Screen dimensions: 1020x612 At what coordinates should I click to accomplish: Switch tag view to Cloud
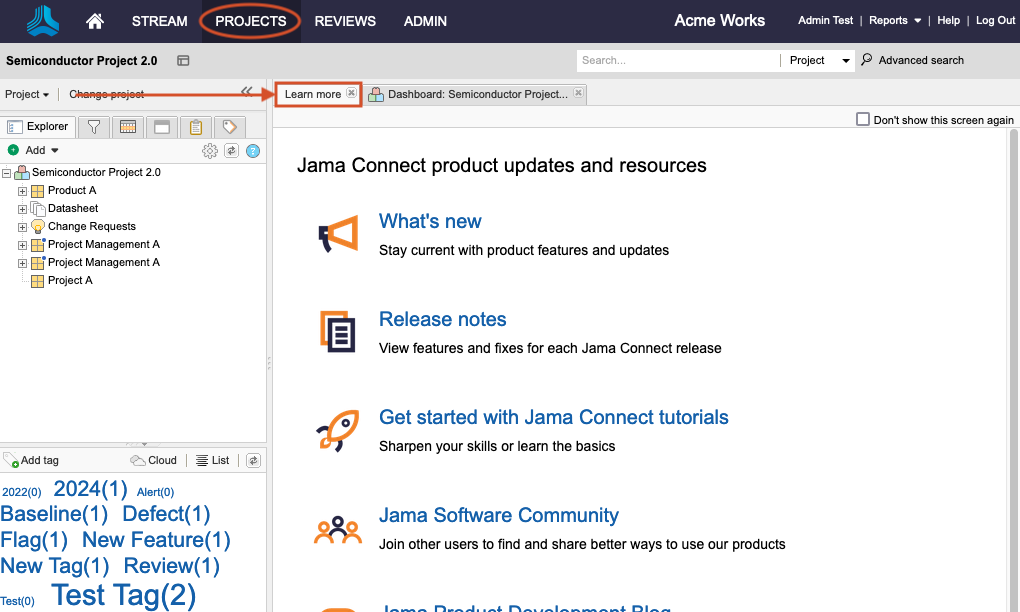coord(154,461)
